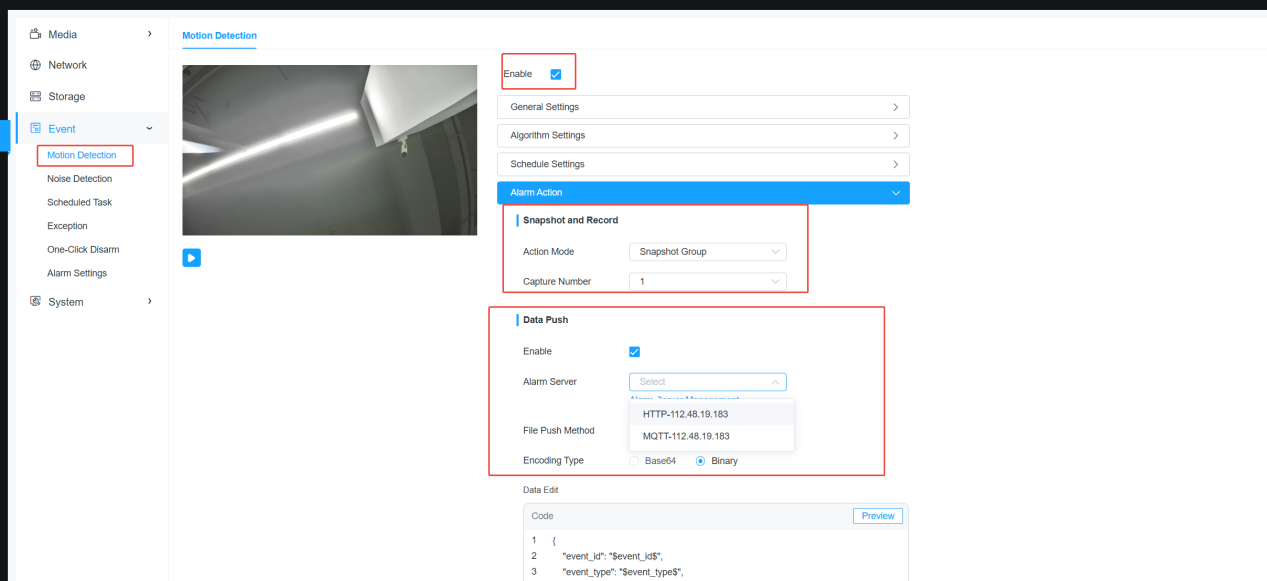
Task: Expand the Media menu arrow
Action: pos(150,34)
